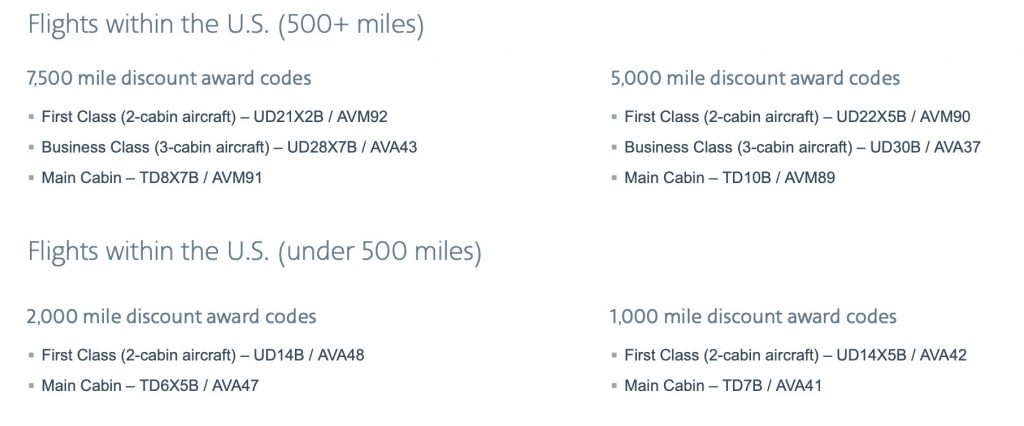This screenshot has width=1024, height=426.
Task: Click the First Class UD22X5B / AVM90 line
Action: tap(797, 117)
